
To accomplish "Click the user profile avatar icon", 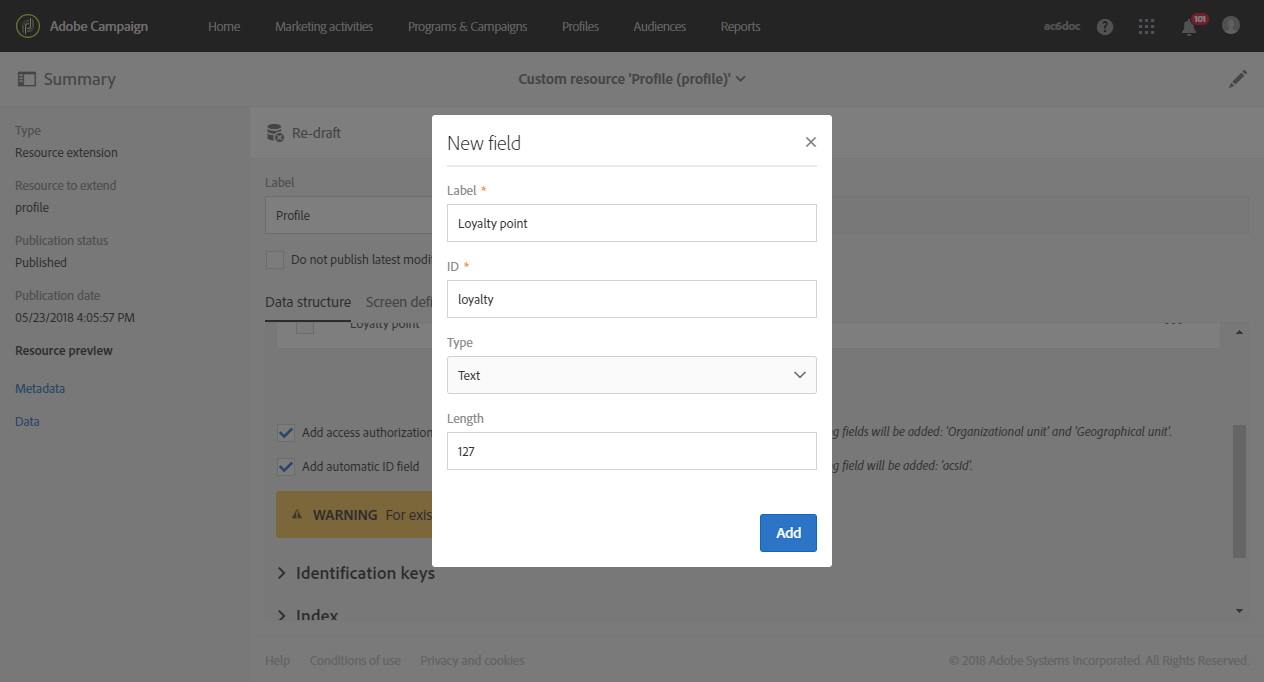I will 1231,26.
